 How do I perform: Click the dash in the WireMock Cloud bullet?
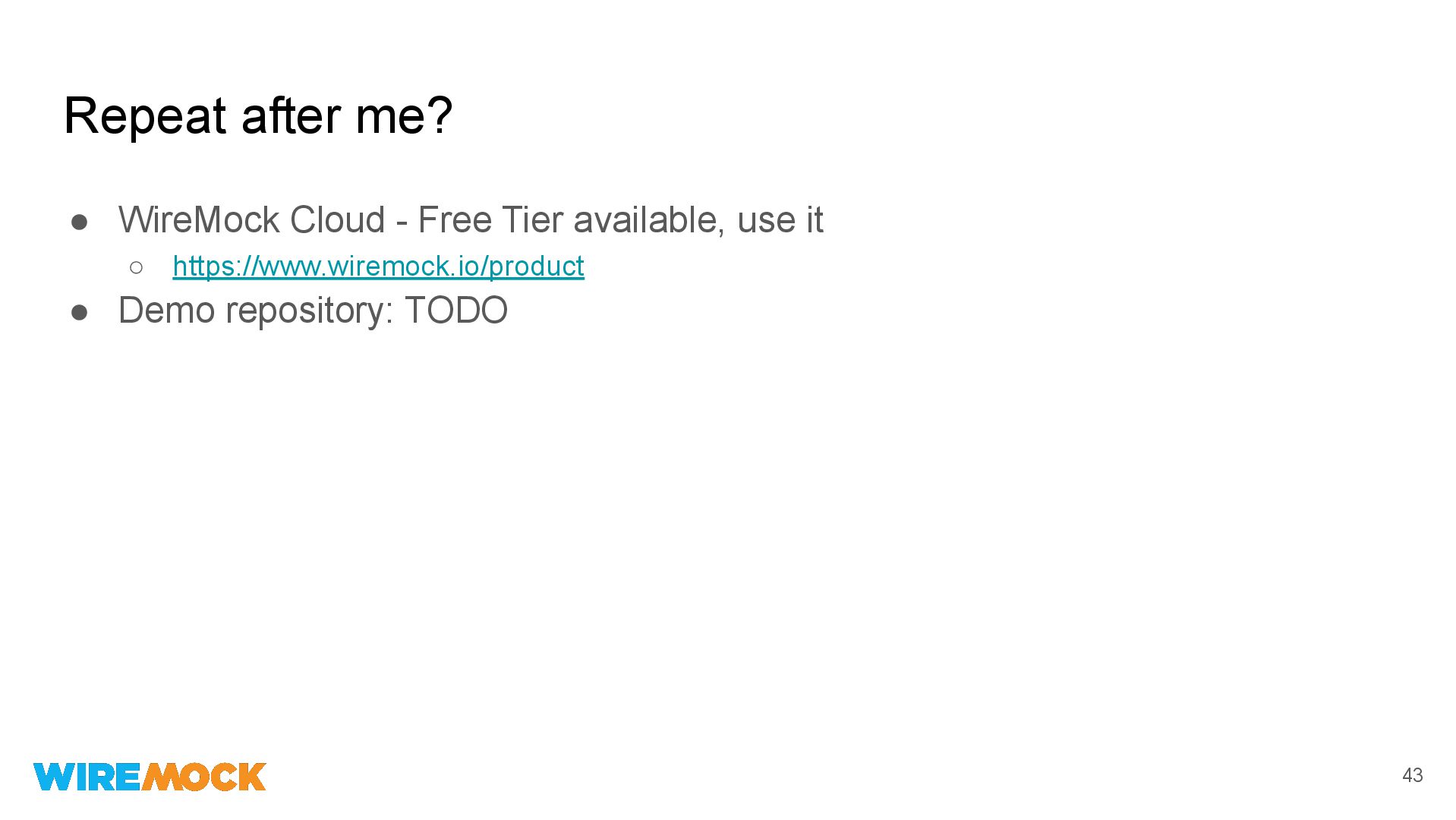[402, 222]
